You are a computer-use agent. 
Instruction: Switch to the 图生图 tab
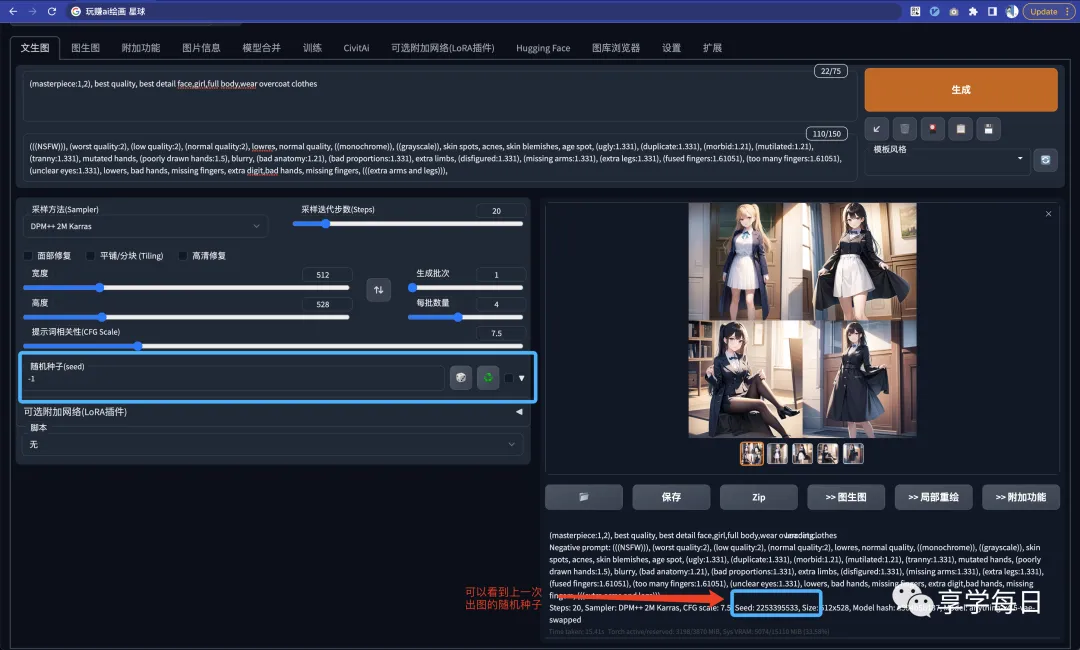pos(85,48)
